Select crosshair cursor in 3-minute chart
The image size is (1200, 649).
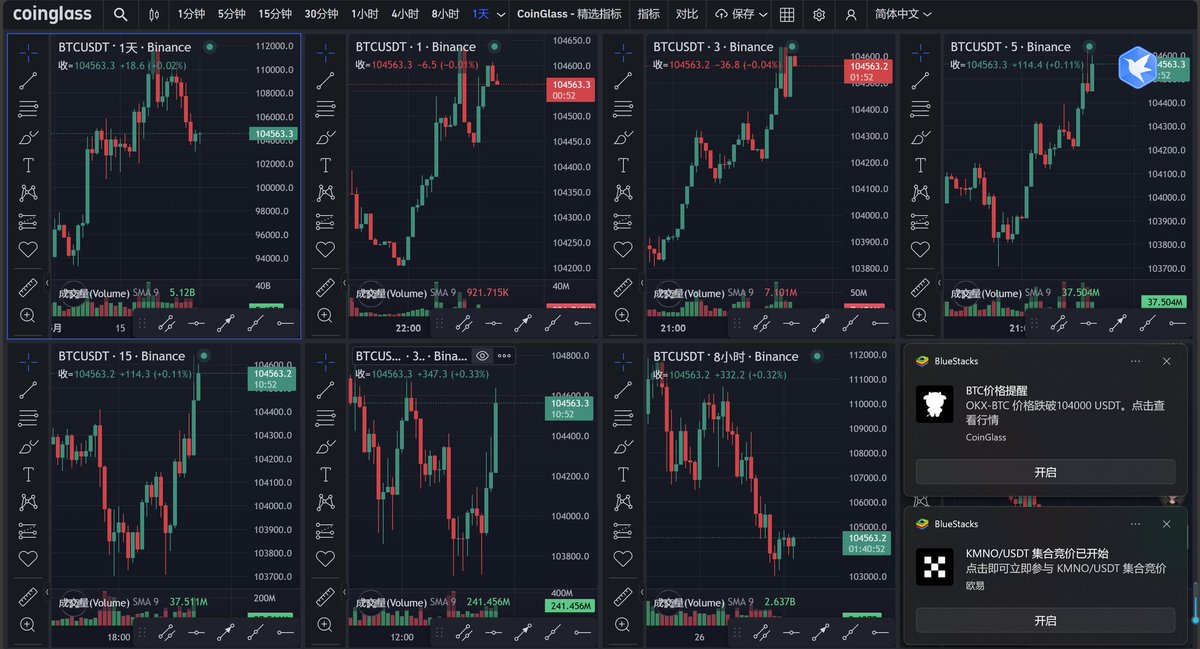tap(623, 51)
